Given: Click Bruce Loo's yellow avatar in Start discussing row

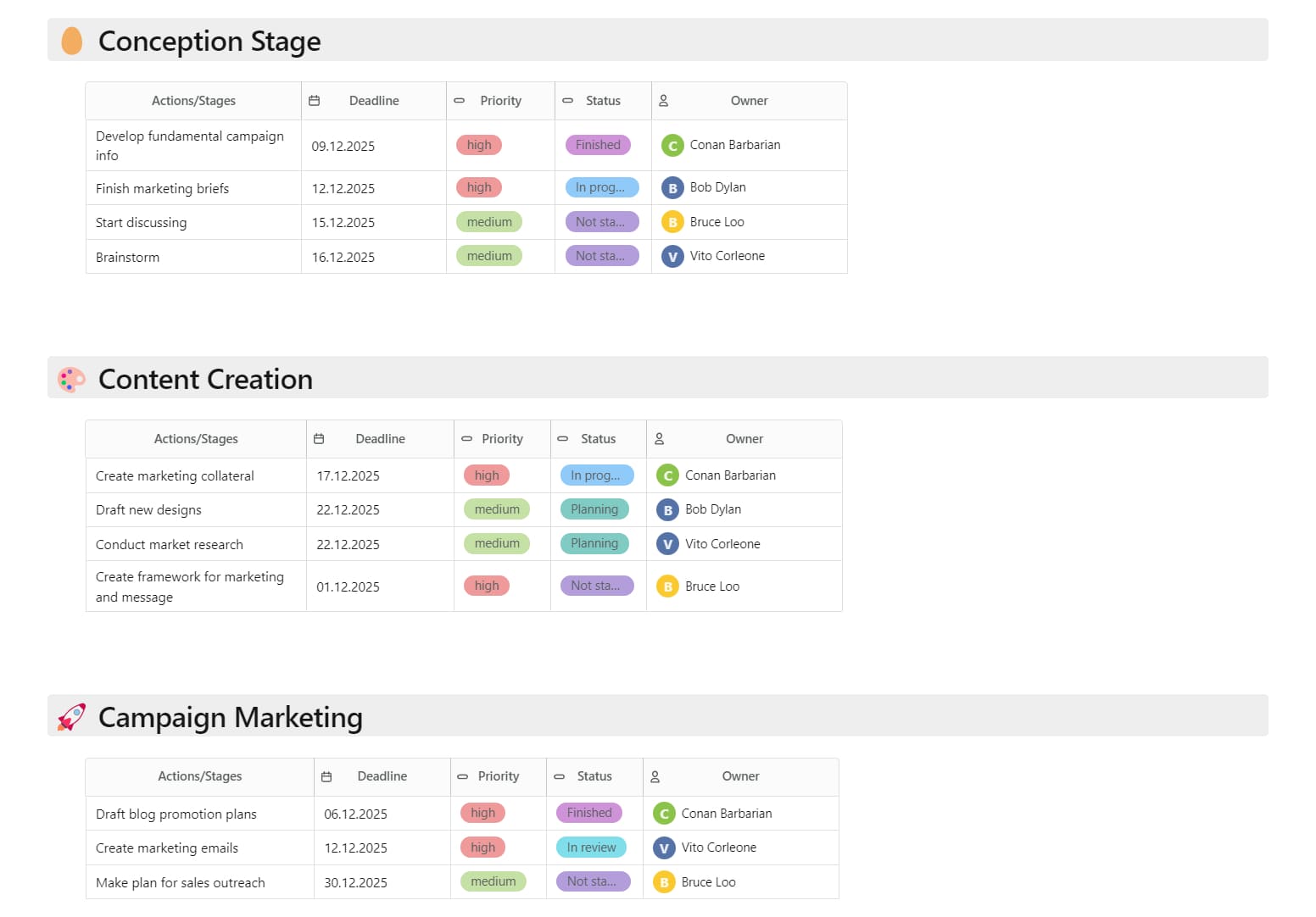Looking at the screenshot, I should (672, 221).
